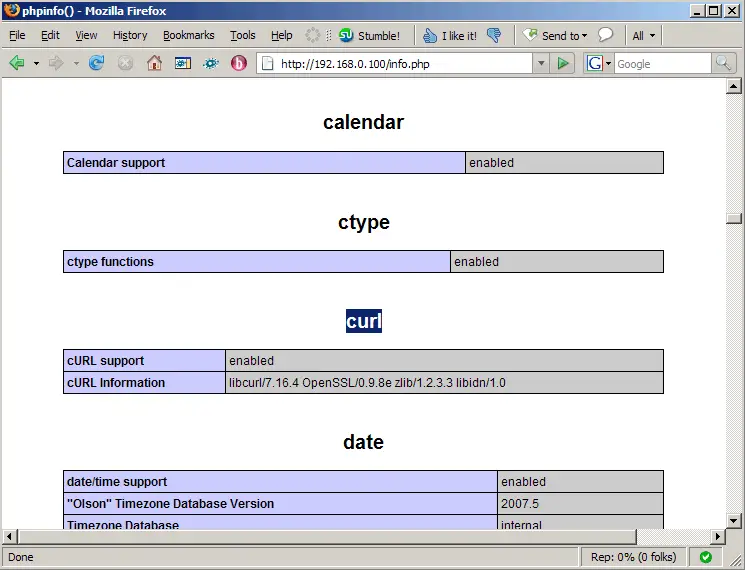Click the Google search box

click(662, 64)
